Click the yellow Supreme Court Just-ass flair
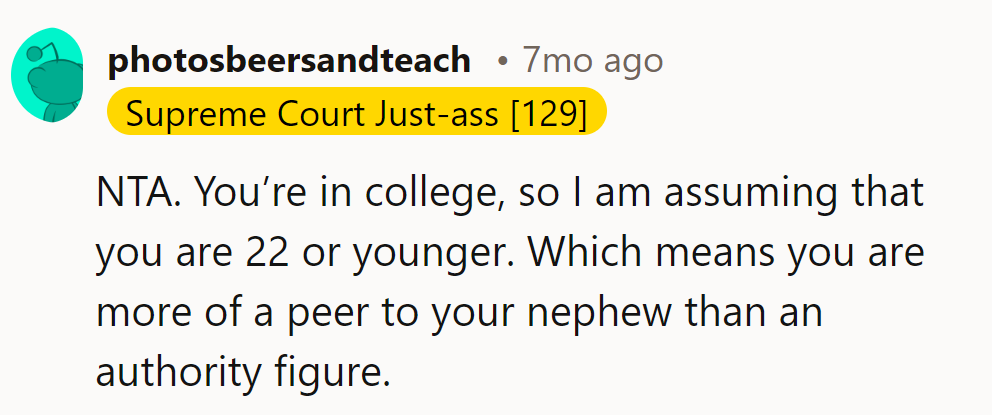Screen dimensions: 992x415 (356, 115)
